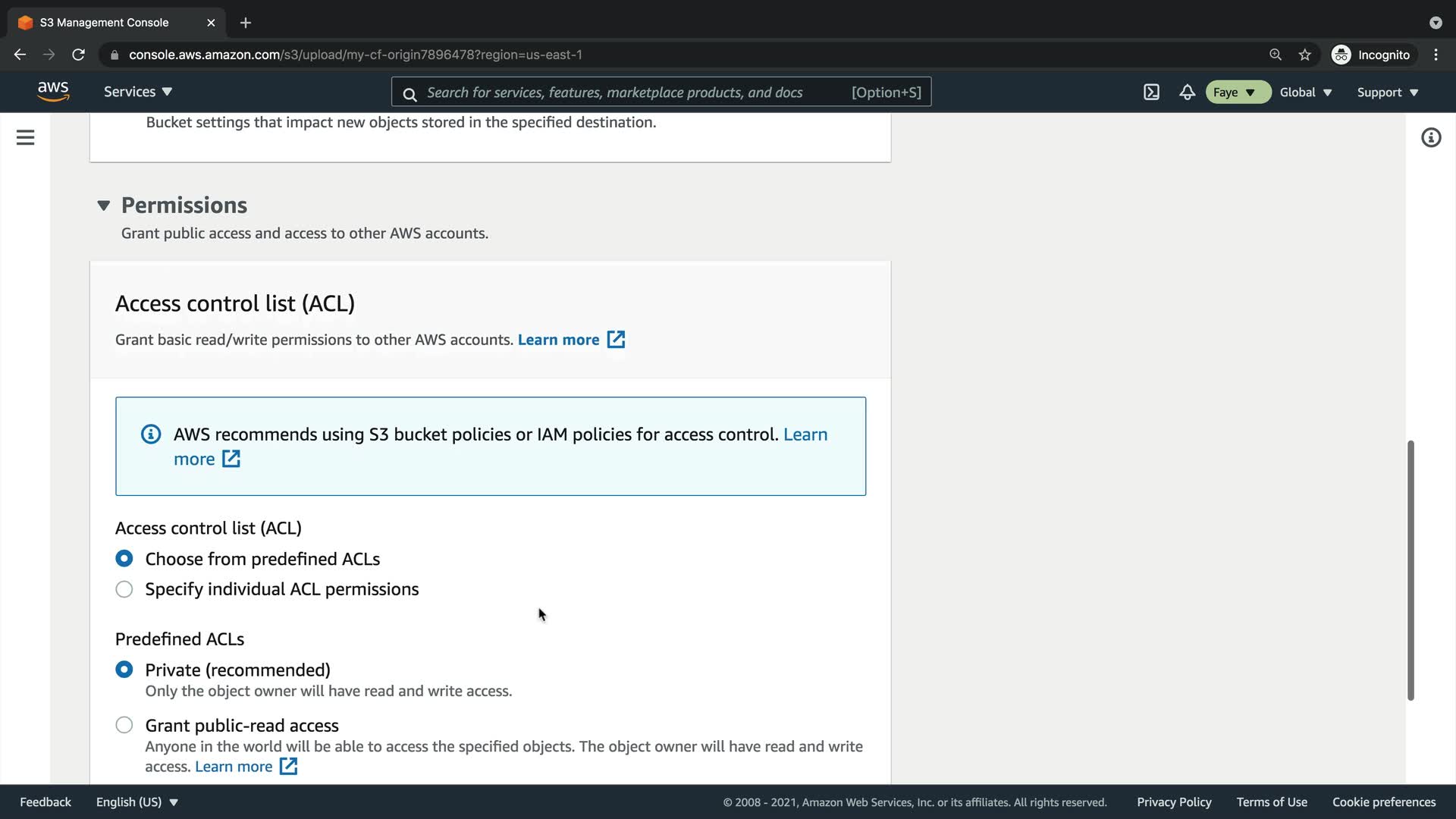Bookmark this page with the star icon

point(1304,55)
